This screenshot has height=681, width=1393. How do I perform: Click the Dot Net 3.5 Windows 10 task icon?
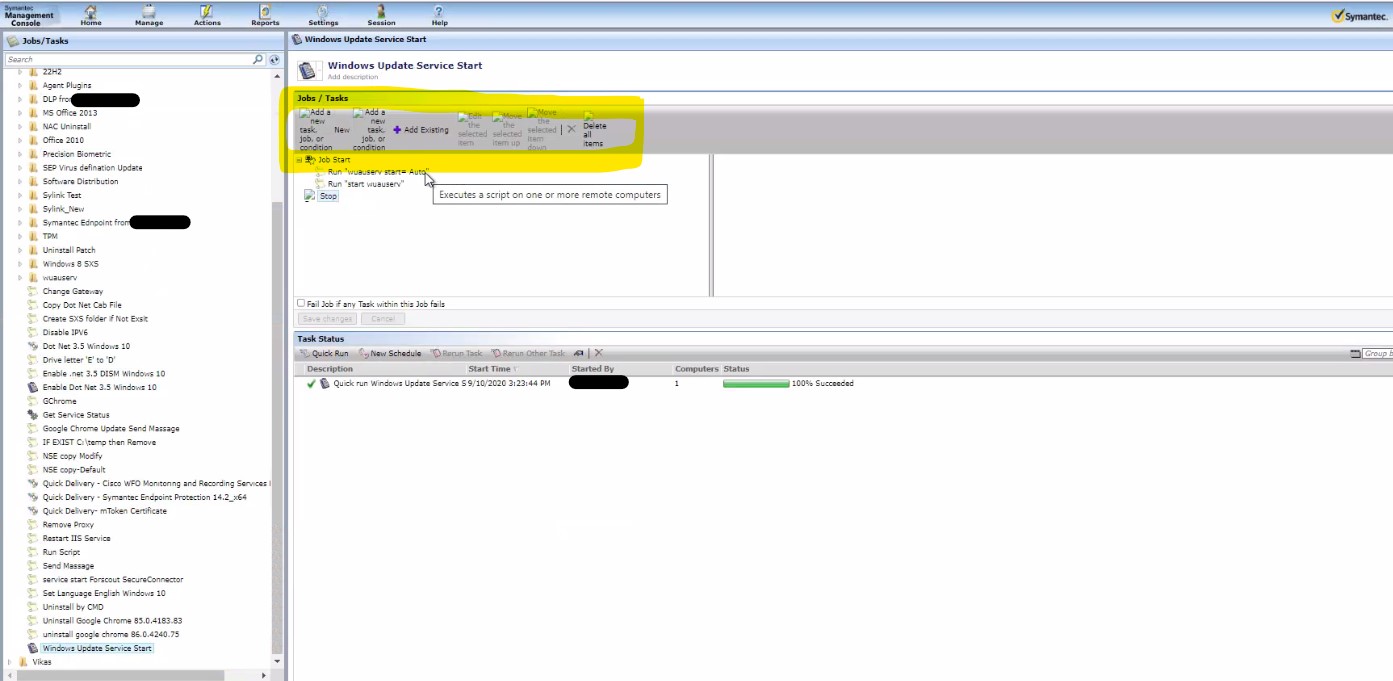point(33,346)
